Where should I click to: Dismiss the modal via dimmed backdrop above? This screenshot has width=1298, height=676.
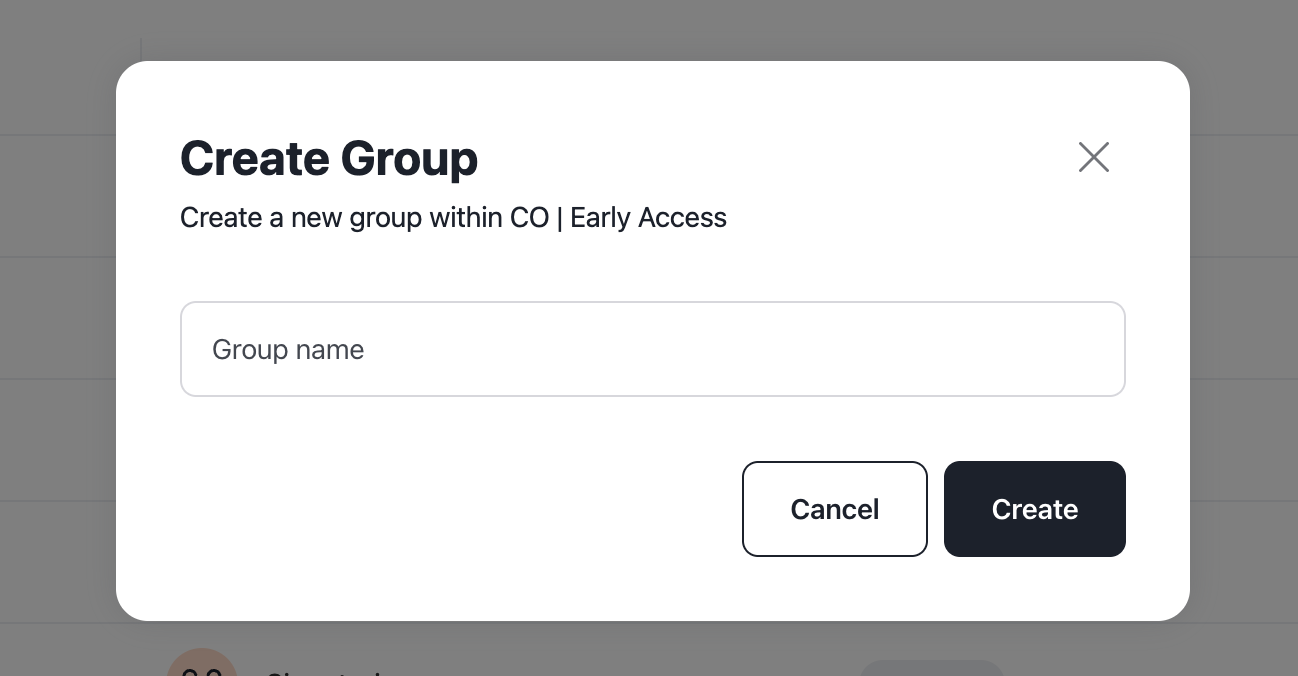pos(649,28)
